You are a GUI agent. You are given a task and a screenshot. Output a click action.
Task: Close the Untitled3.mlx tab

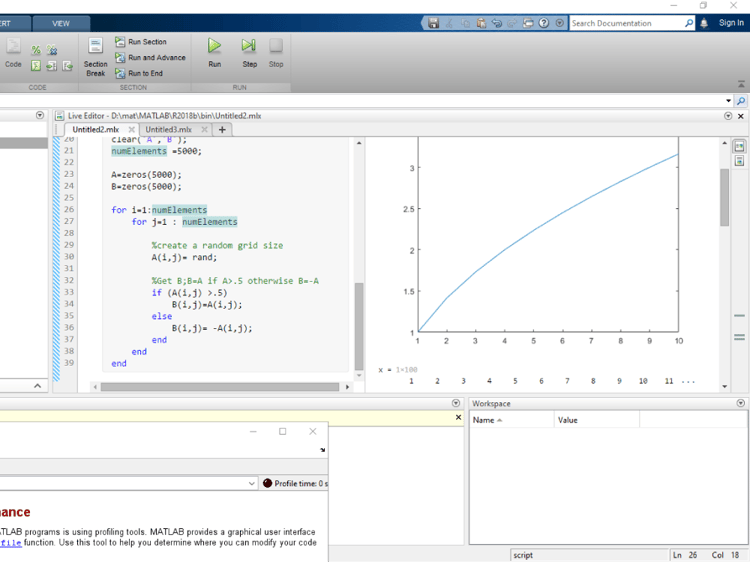204,130
